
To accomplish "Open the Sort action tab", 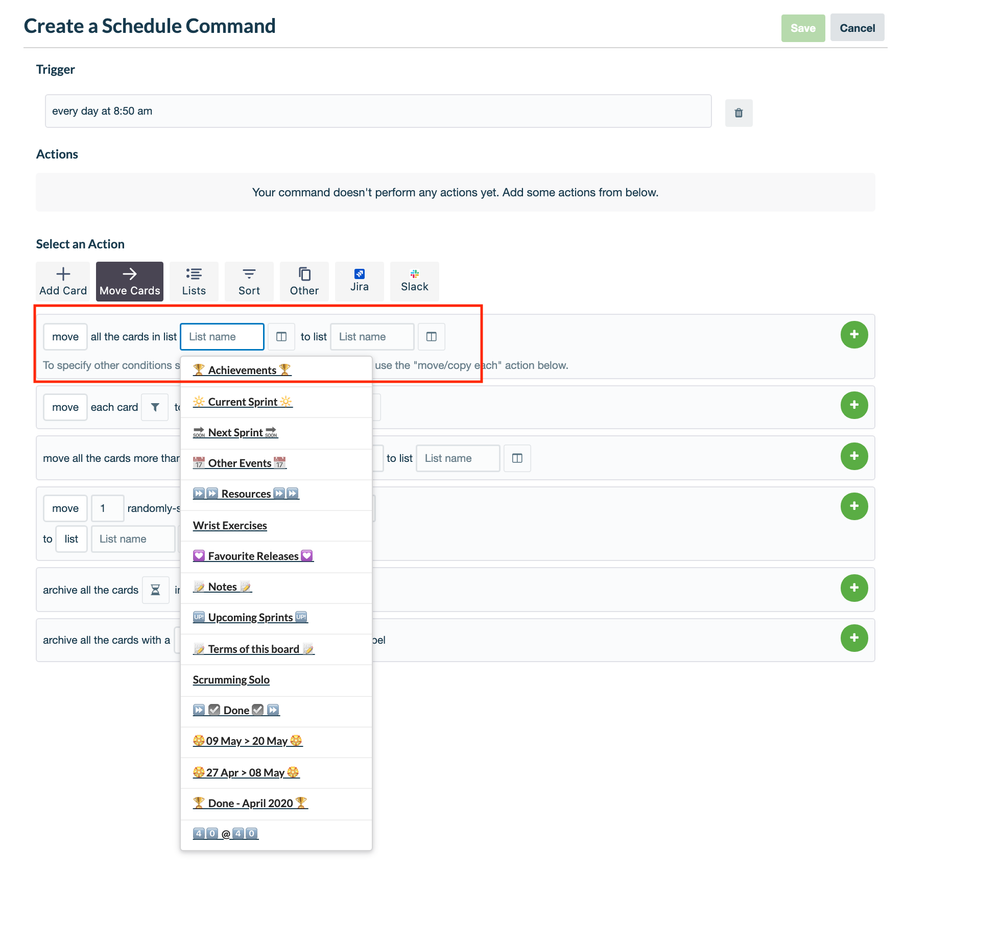I will click(x=249, y=281).
